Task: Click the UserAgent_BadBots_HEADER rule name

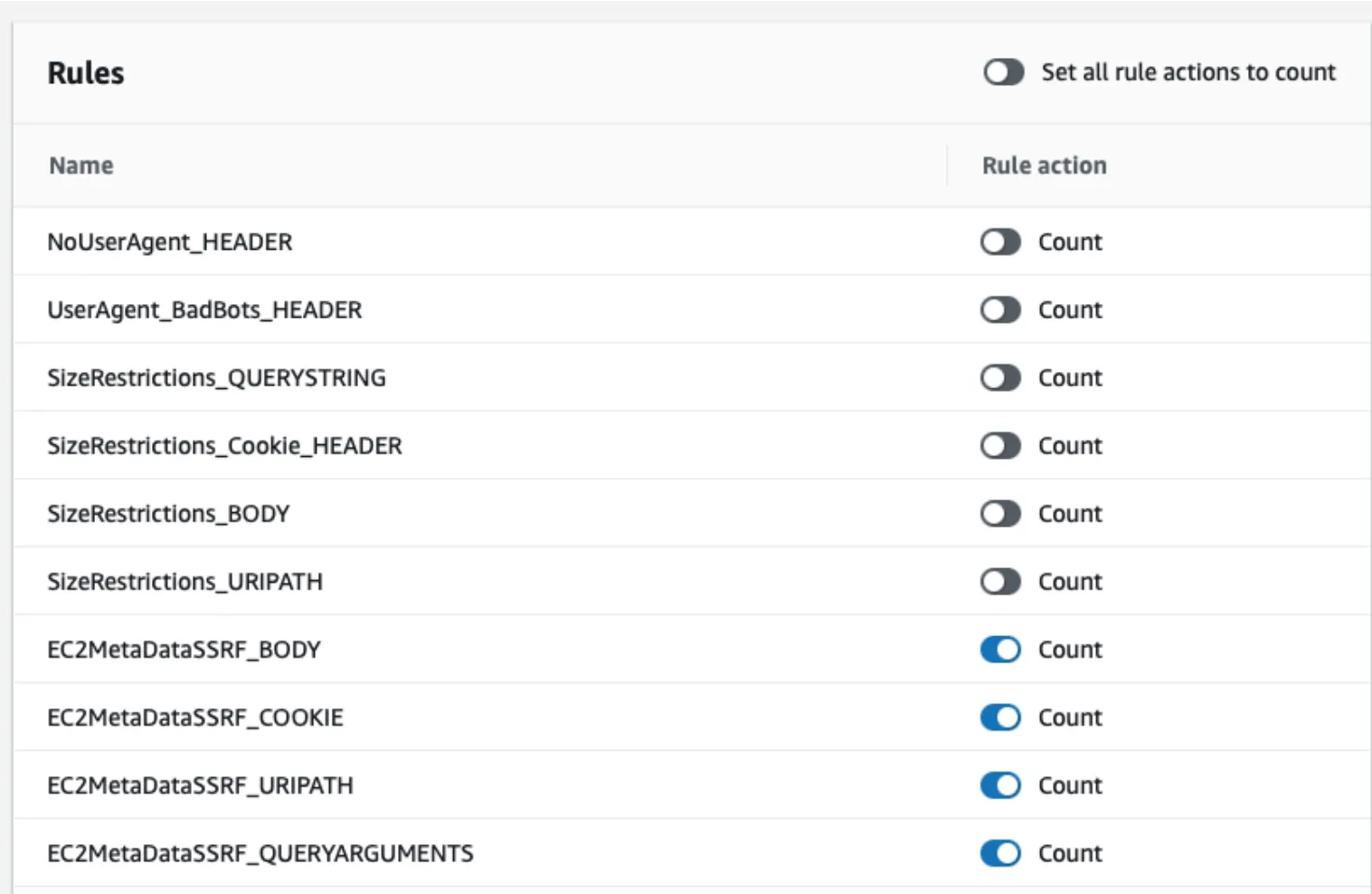Action: (x=204, y=309)
